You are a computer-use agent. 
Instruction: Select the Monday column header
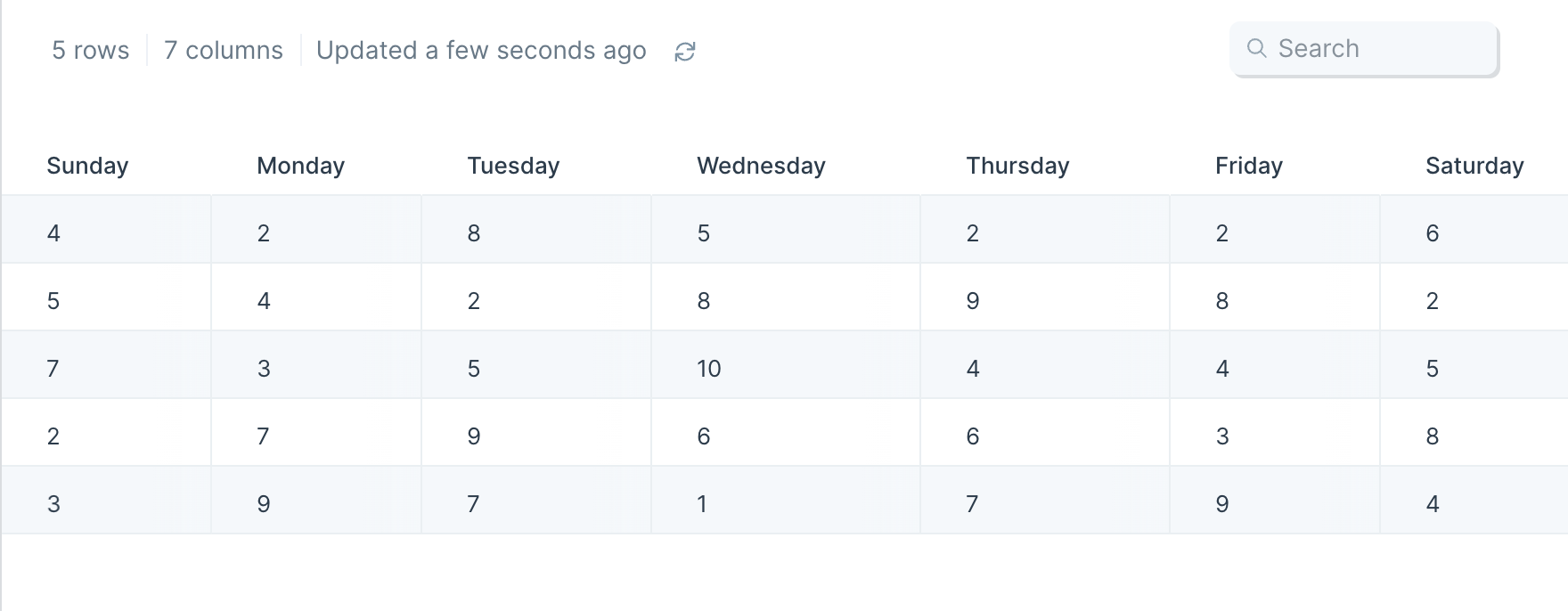pos(300,166)
